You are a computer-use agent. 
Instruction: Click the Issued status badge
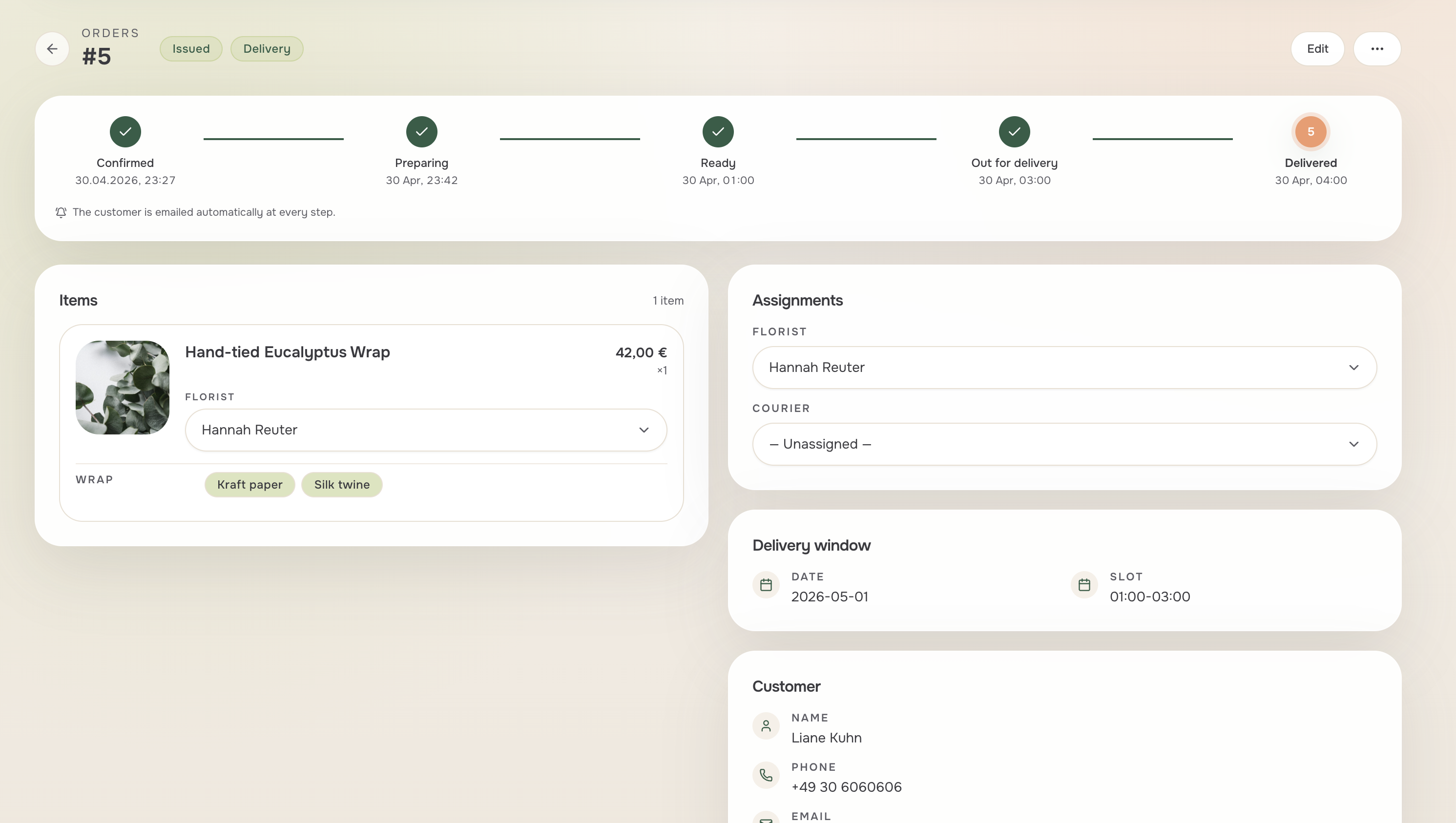pos(191,49)
